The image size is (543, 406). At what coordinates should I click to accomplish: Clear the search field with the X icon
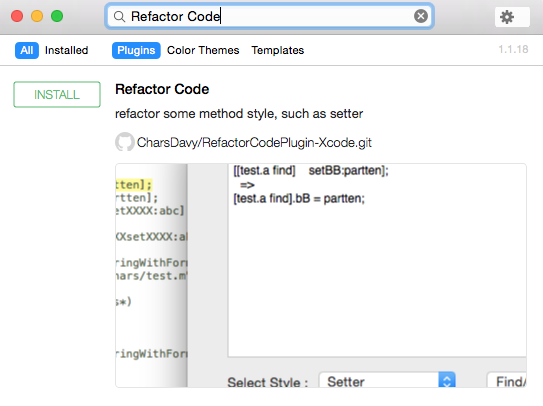421,16
